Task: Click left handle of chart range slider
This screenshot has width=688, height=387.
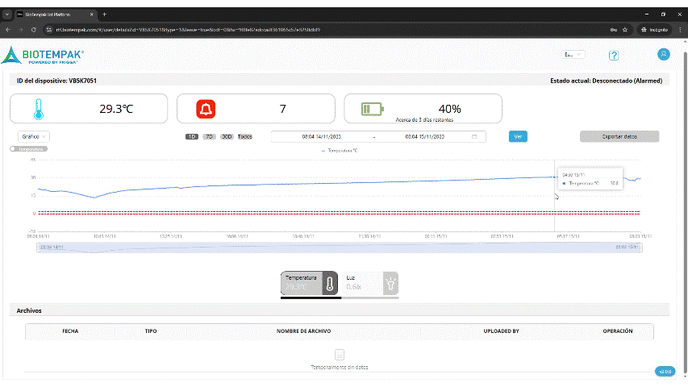Action: [37, 247]
